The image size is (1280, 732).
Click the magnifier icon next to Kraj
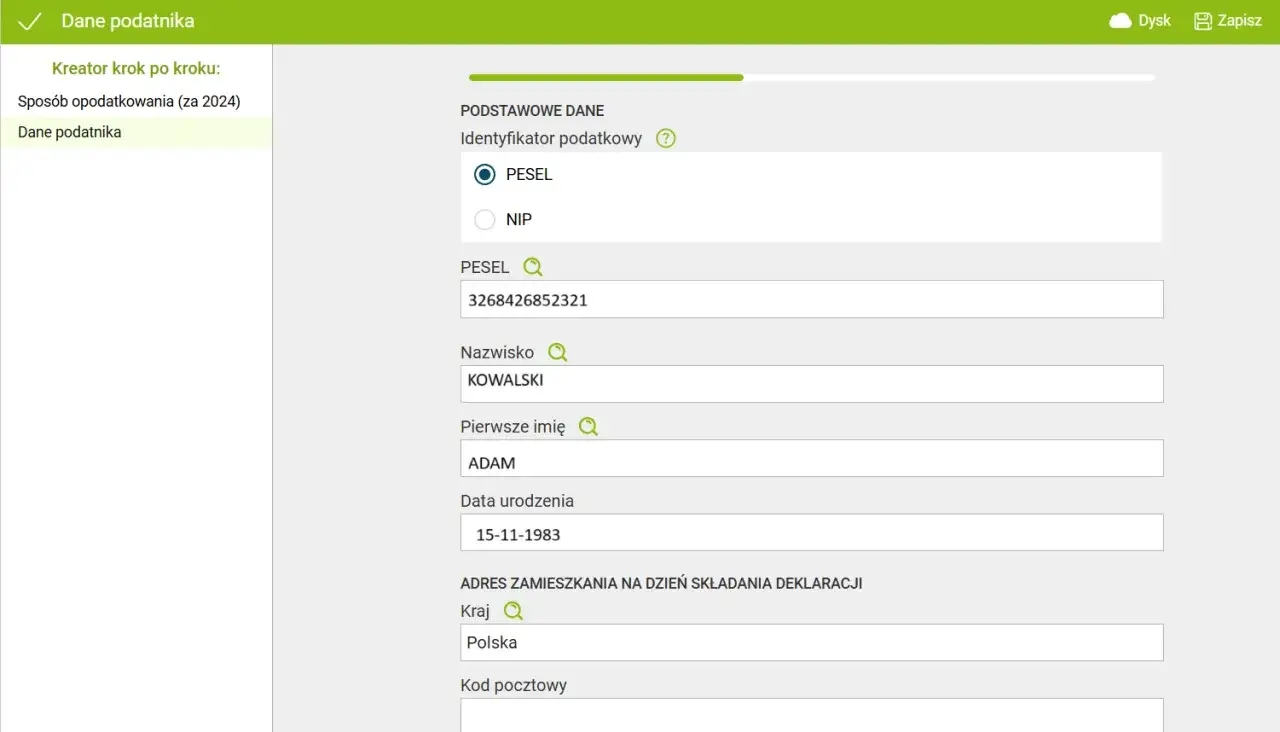[513, 611]
